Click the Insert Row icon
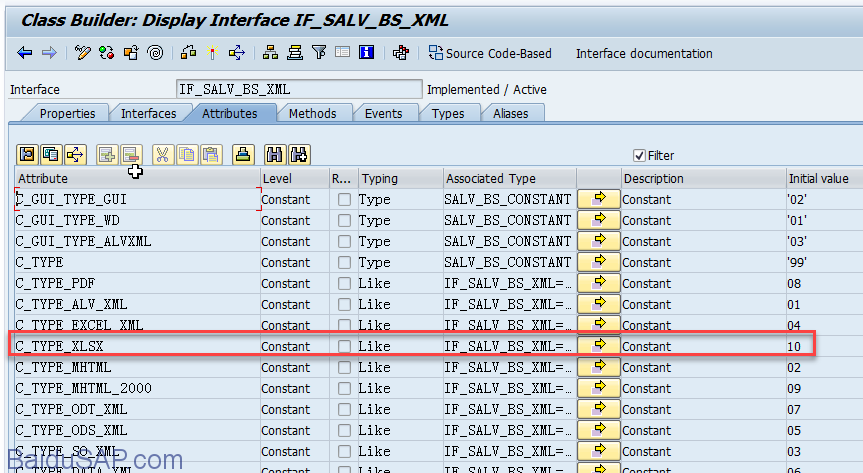 pos(107,155)
